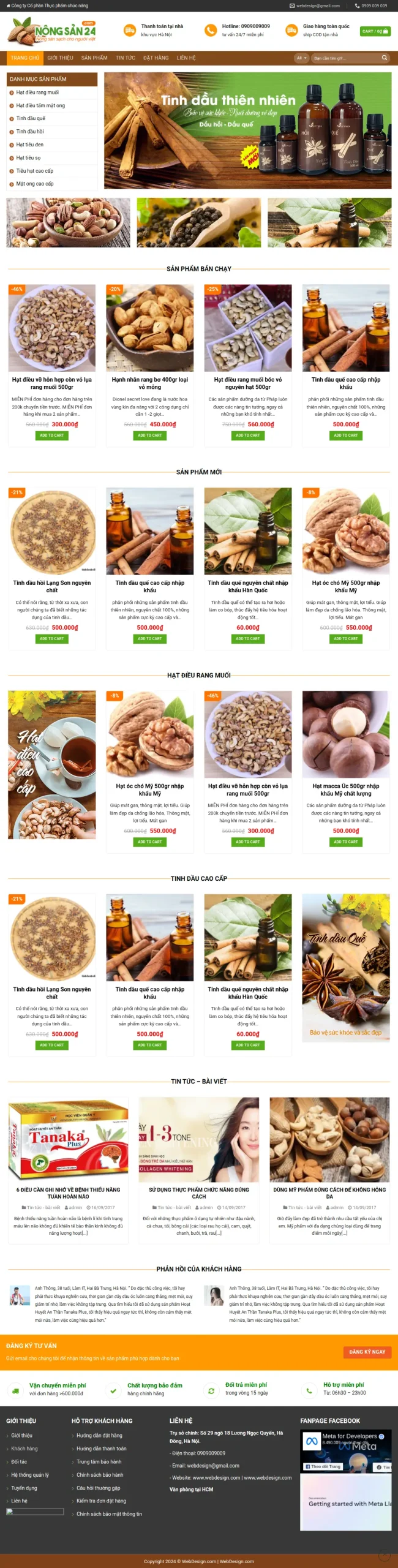Open the CART shopping basket button
The height and width of the screenshot is (1568, 398).
[375, 31]
